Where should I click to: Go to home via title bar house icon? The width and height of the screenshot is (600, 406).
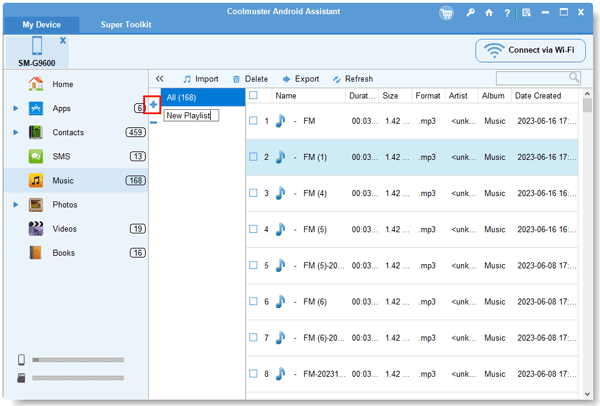[x=489, y=13]
